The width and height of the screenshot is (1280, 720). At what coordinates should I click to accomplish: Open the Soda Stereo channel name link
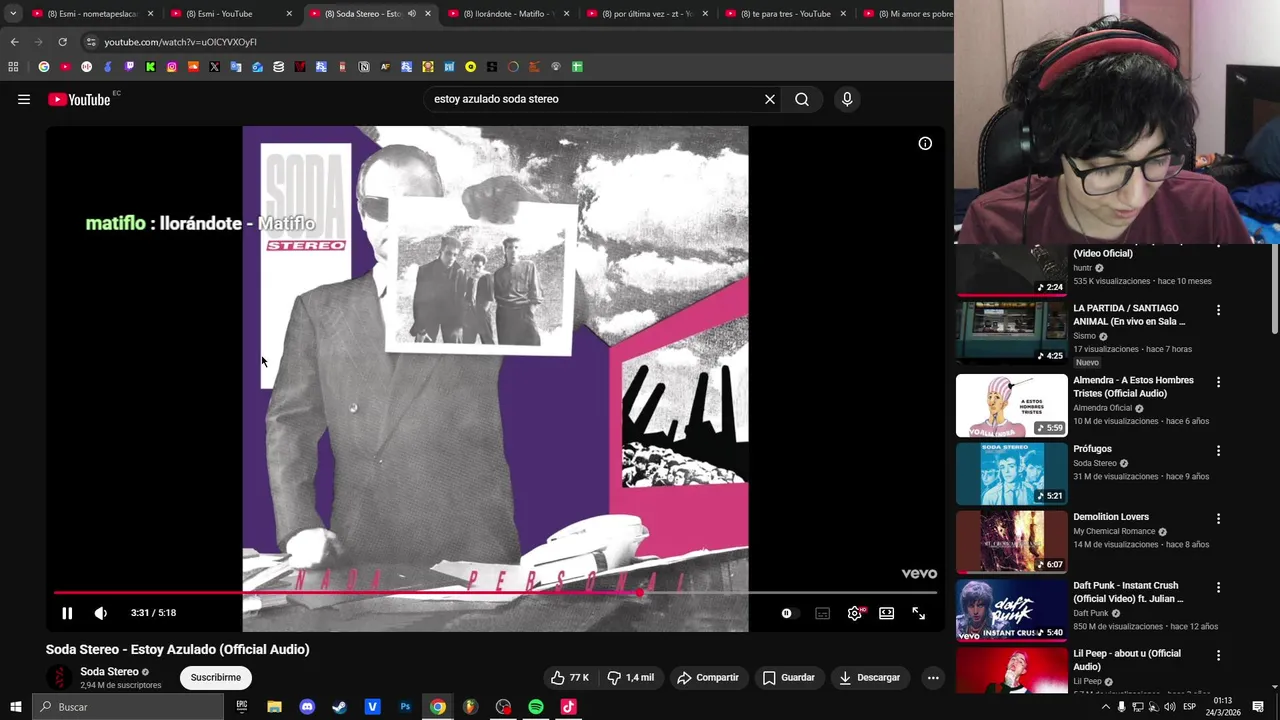(x=109, y=672)
